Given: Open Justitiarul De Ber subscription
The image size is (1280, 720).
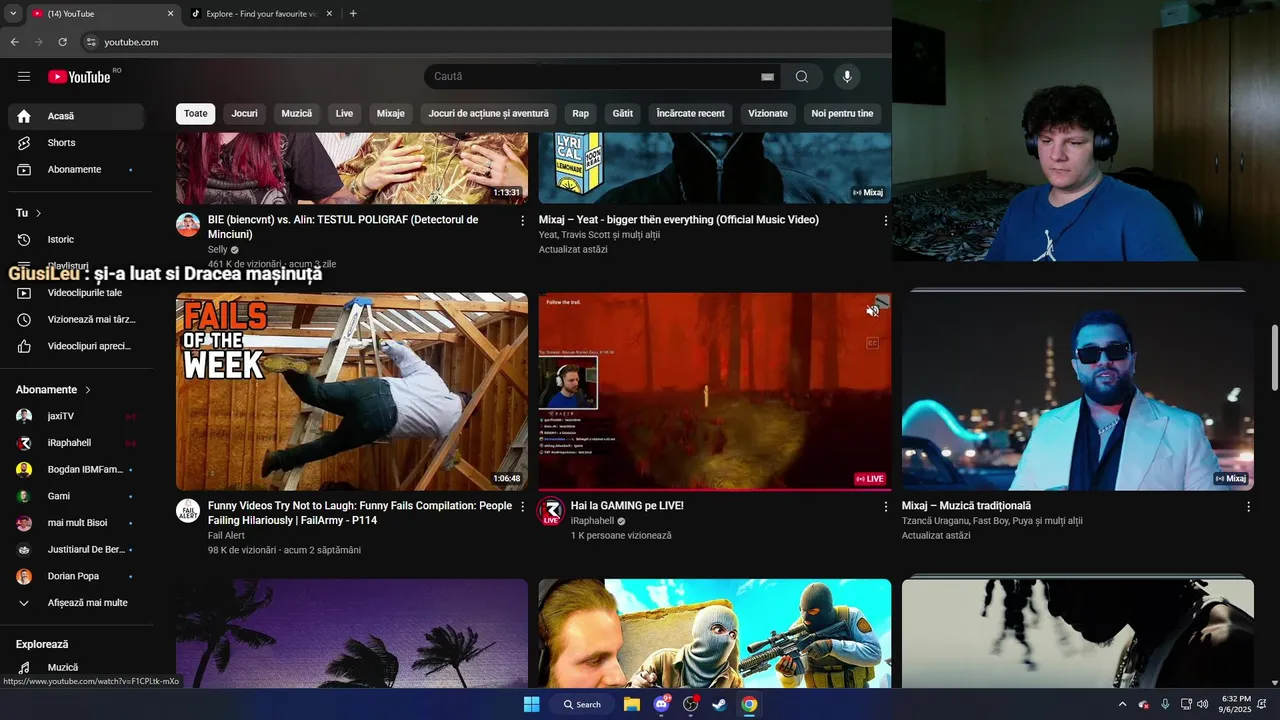Looking at the screenshot, I should 76,550.
